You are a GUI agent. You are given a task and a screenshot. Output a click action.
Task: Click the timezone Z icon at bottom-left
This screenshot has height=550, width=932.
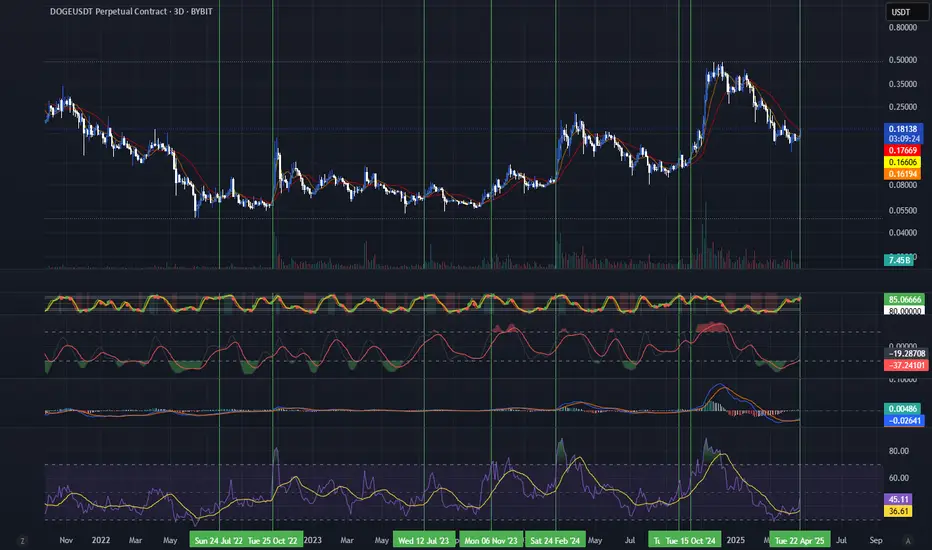pos(23,540)
